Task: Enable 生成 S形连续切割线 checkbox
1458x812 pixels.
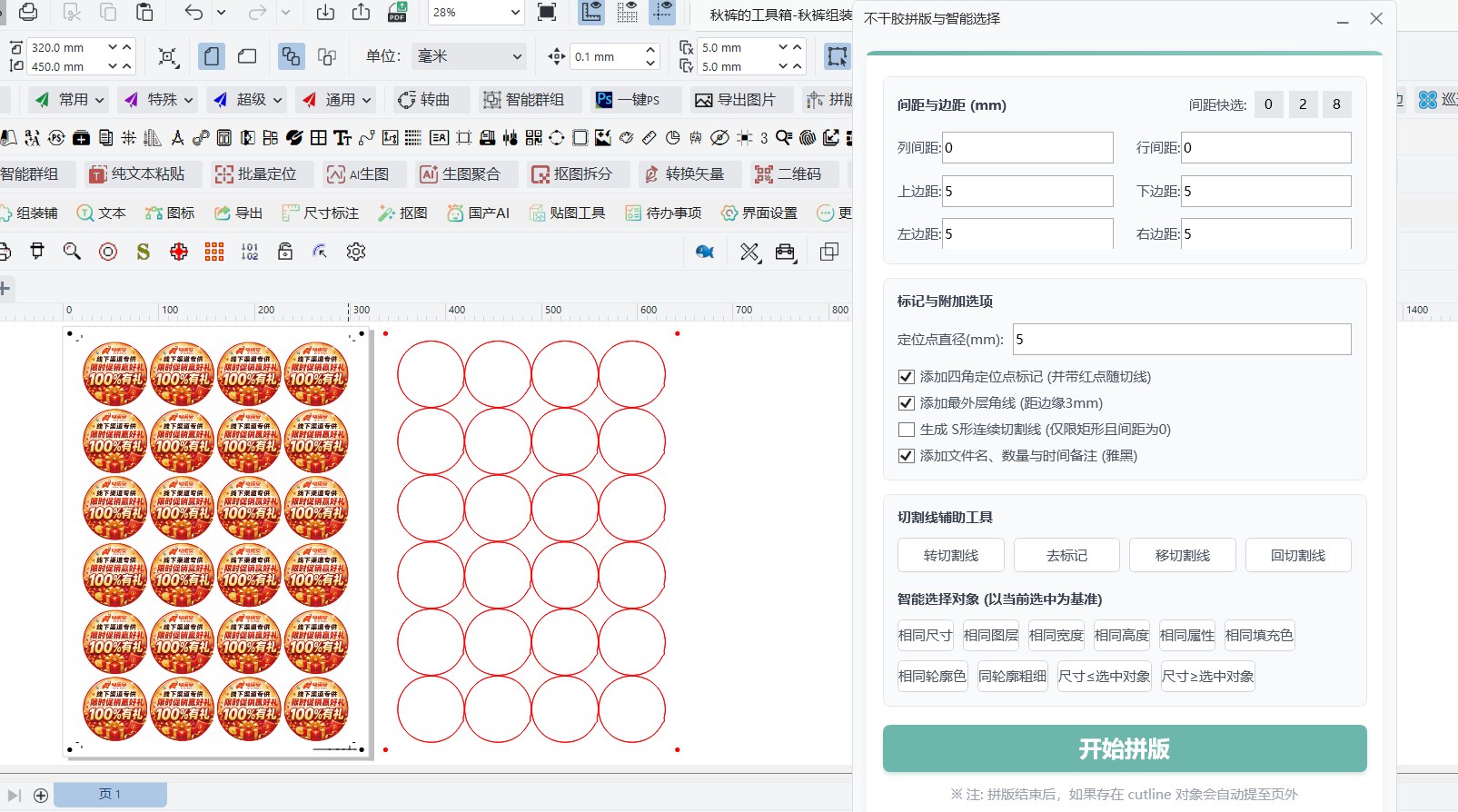Action: pos(906,429)
